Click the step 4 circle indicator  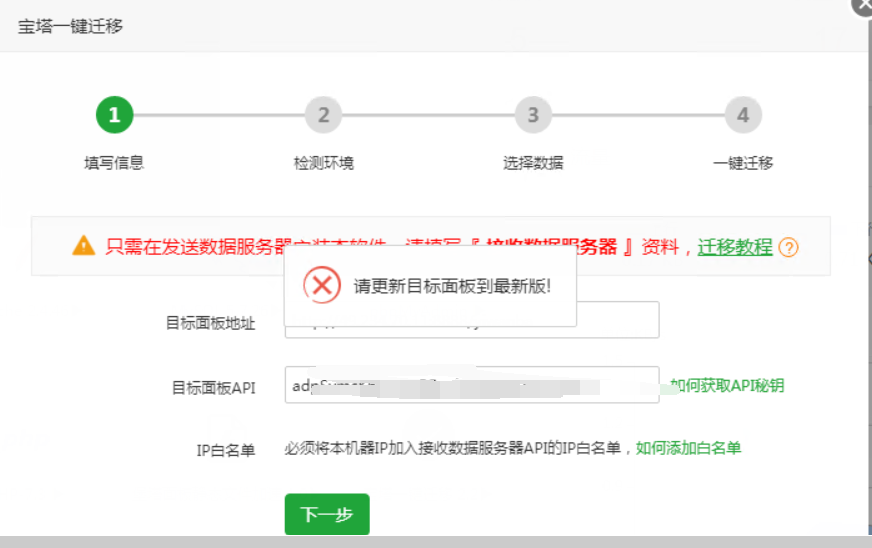click(743, 115)
